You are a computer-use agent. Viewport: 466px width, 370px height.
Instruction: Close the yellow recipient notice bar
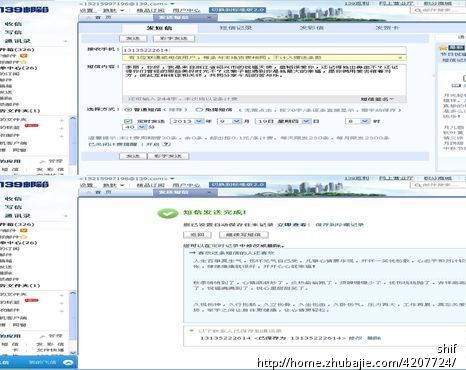(400, 58)
